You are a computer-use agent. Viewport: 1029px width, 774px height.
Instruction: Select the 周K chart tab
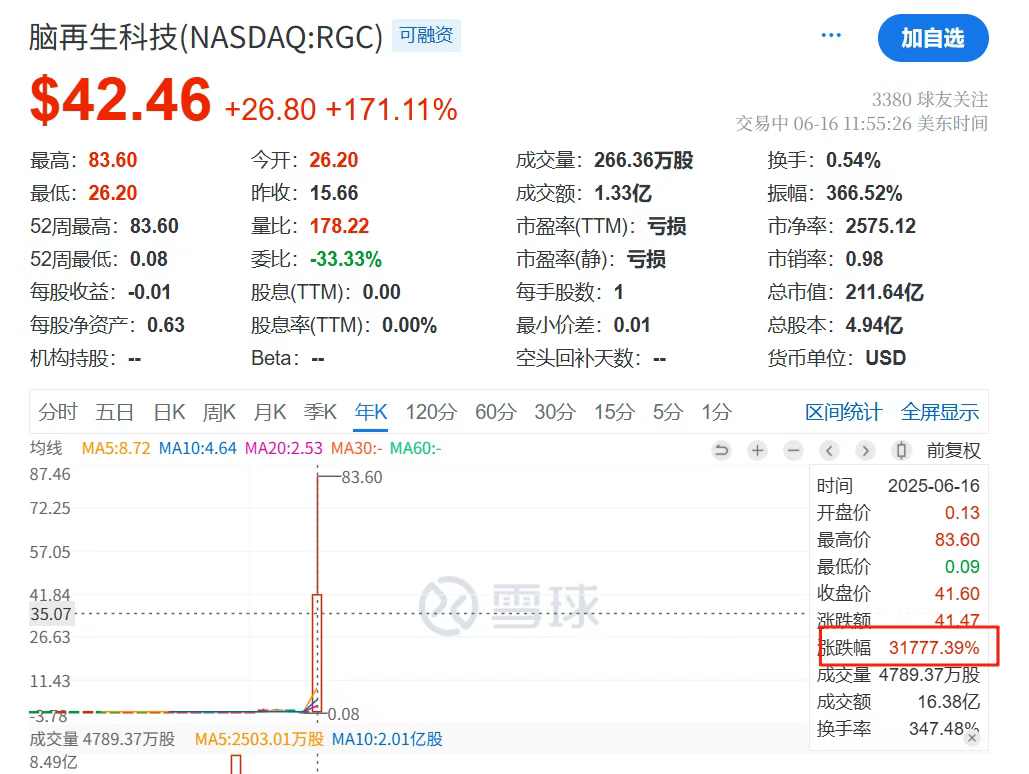coord(219,412)
